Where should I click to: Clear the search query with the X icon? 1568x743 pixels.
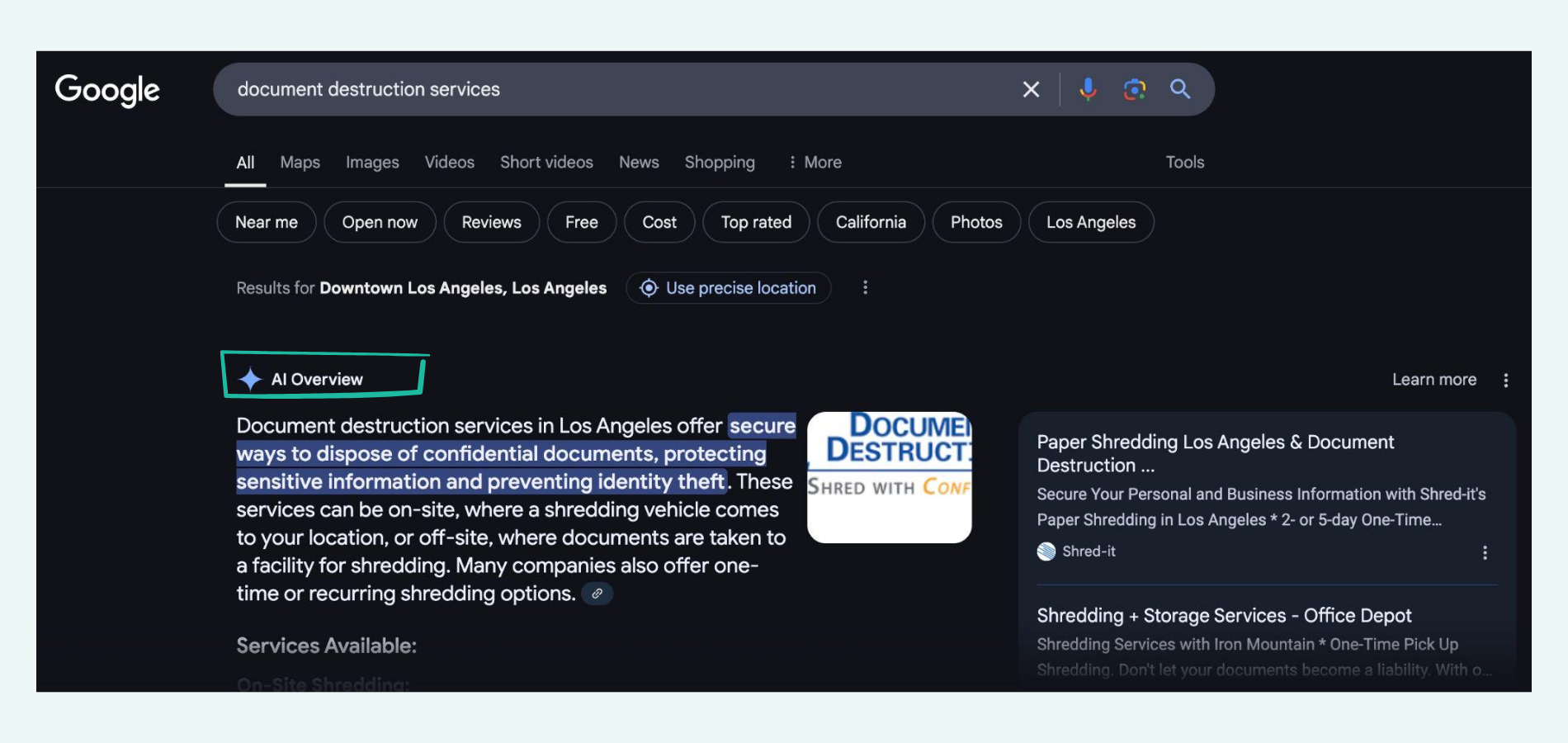1031,89
